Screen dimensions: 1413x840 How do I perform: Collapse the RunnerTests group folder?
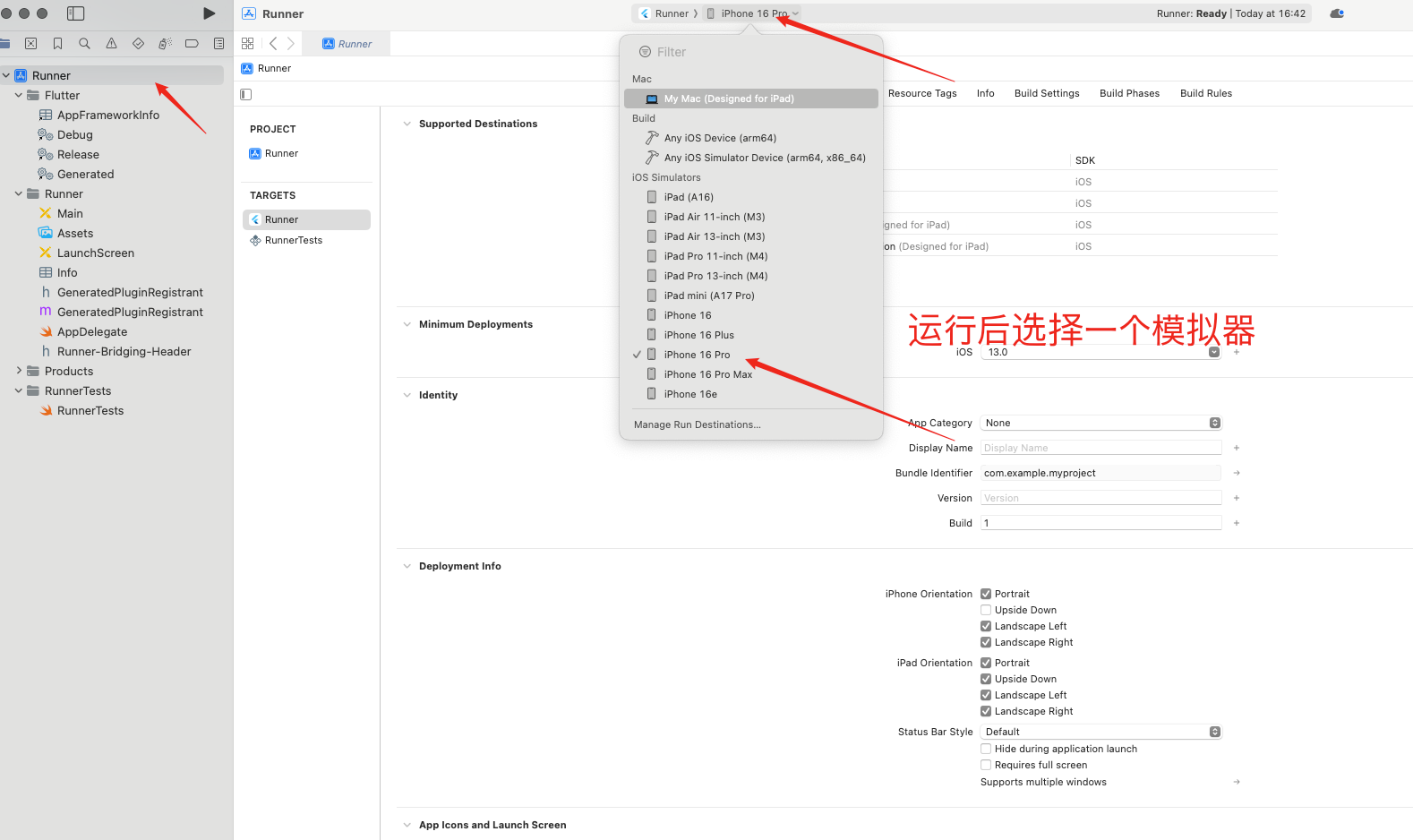click(19, 390)
